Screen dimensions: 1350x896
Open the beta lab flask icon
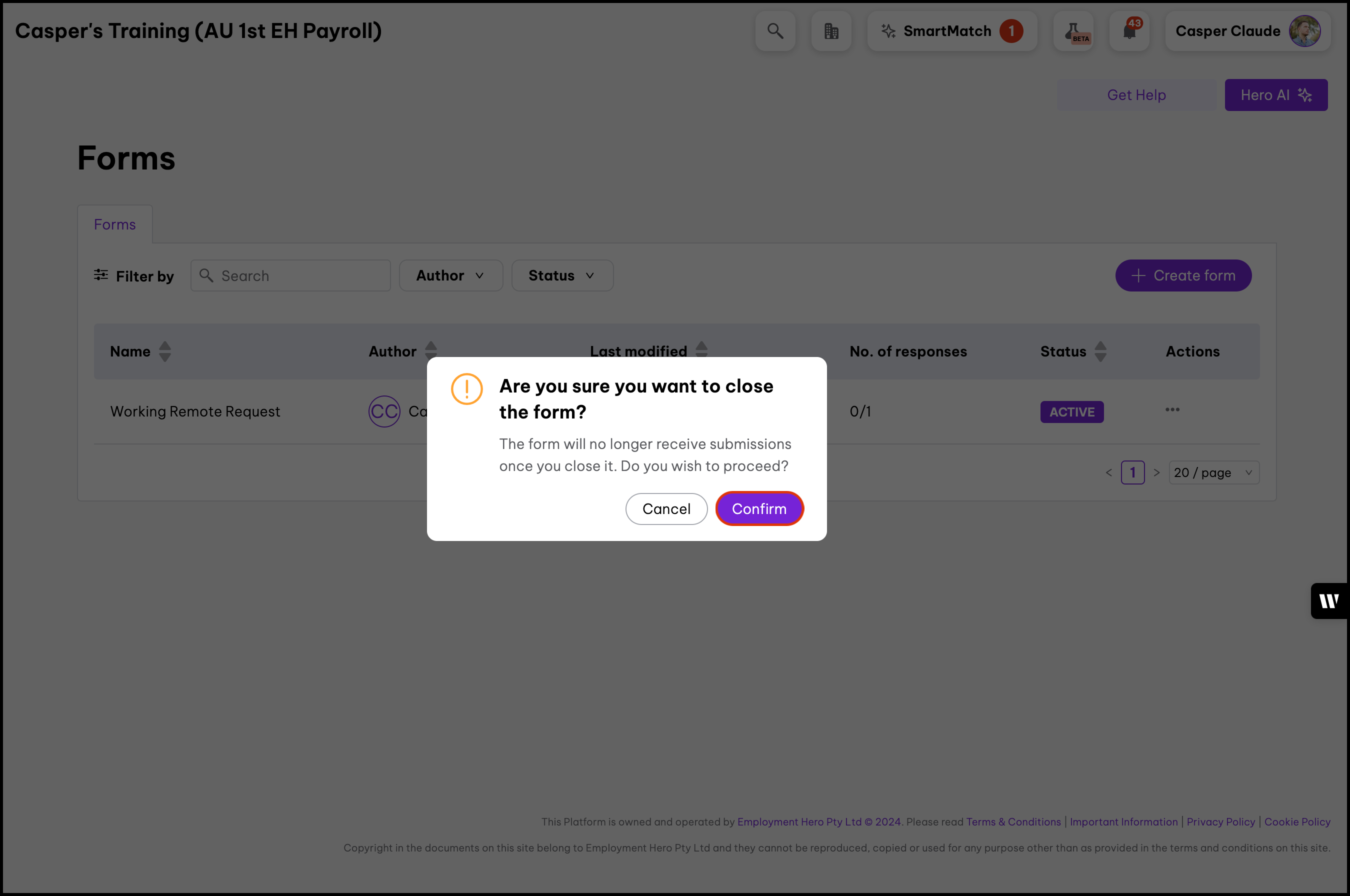tap(1073, 31)
